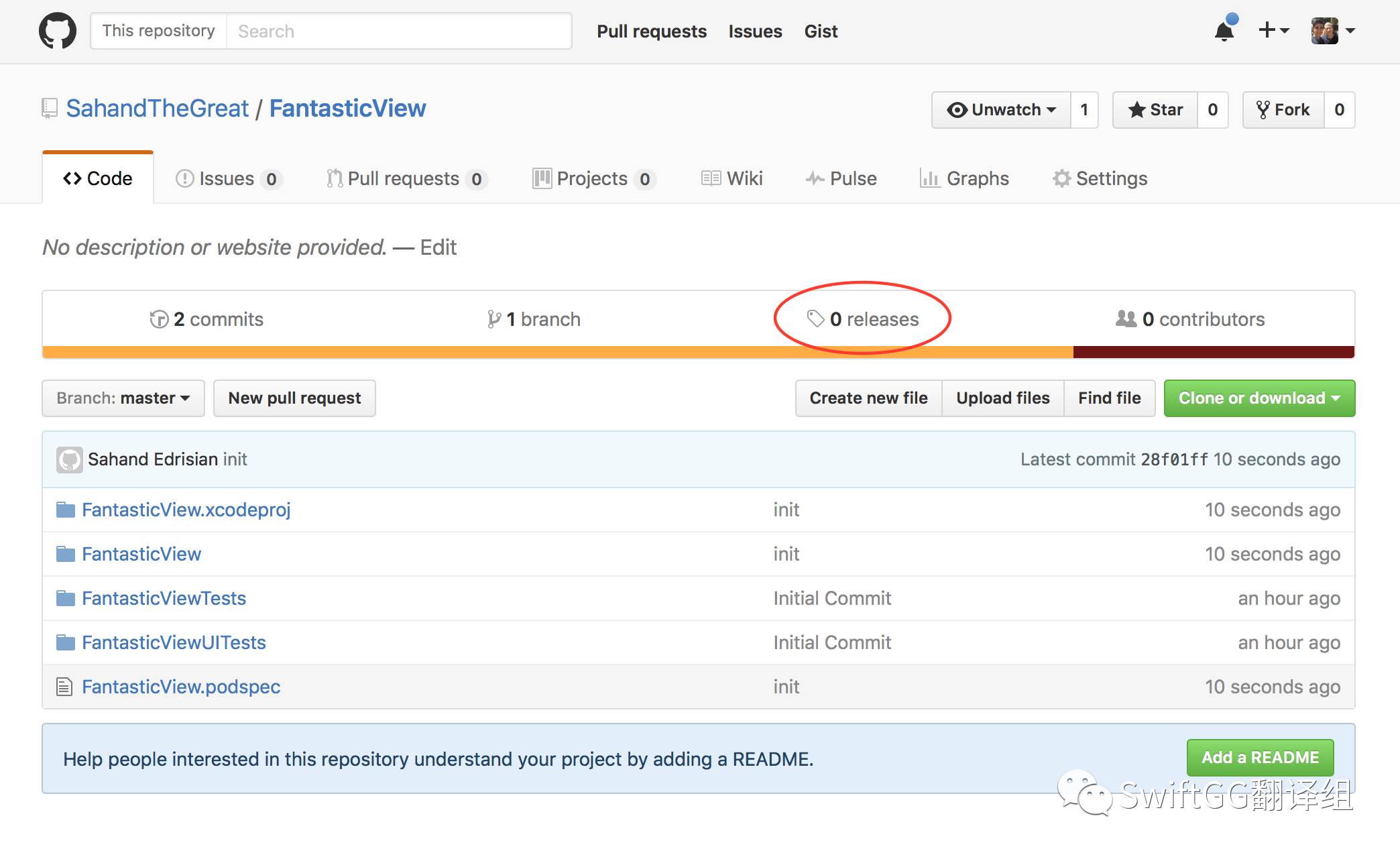1400x857 pixels.
Task: Edit the repository description
Action: tap(439, 247)
